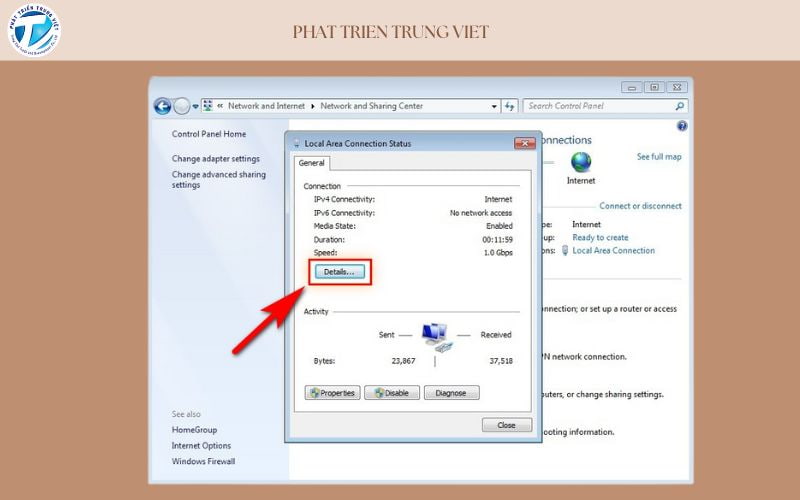
Task: Open connection Properties button
Action: click(332, 393)
